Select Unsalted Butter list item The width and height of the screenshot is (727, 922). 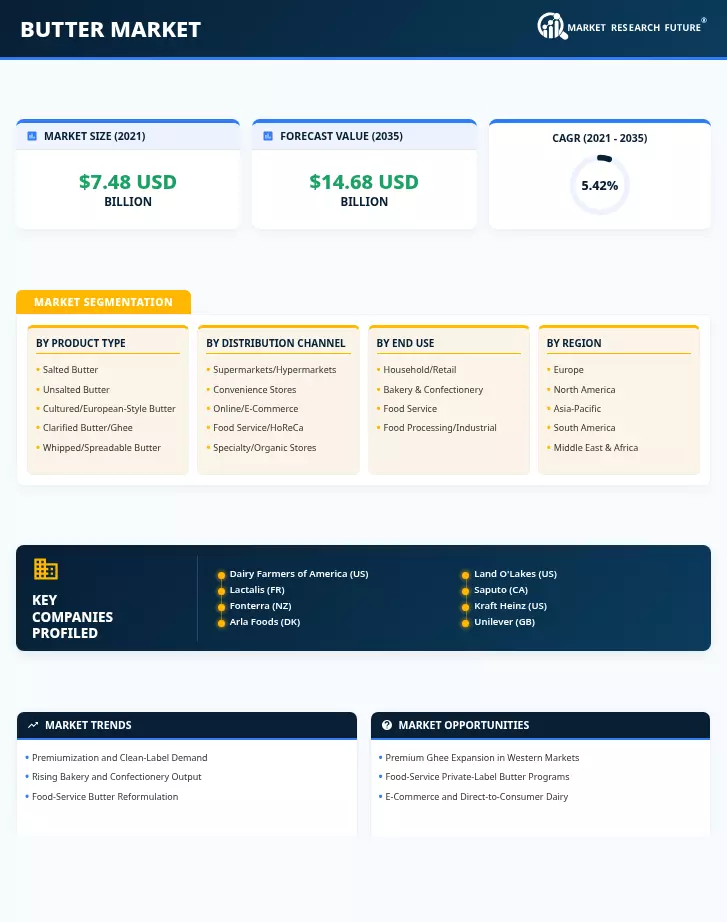pyautogui.click(x=76, y=389)
